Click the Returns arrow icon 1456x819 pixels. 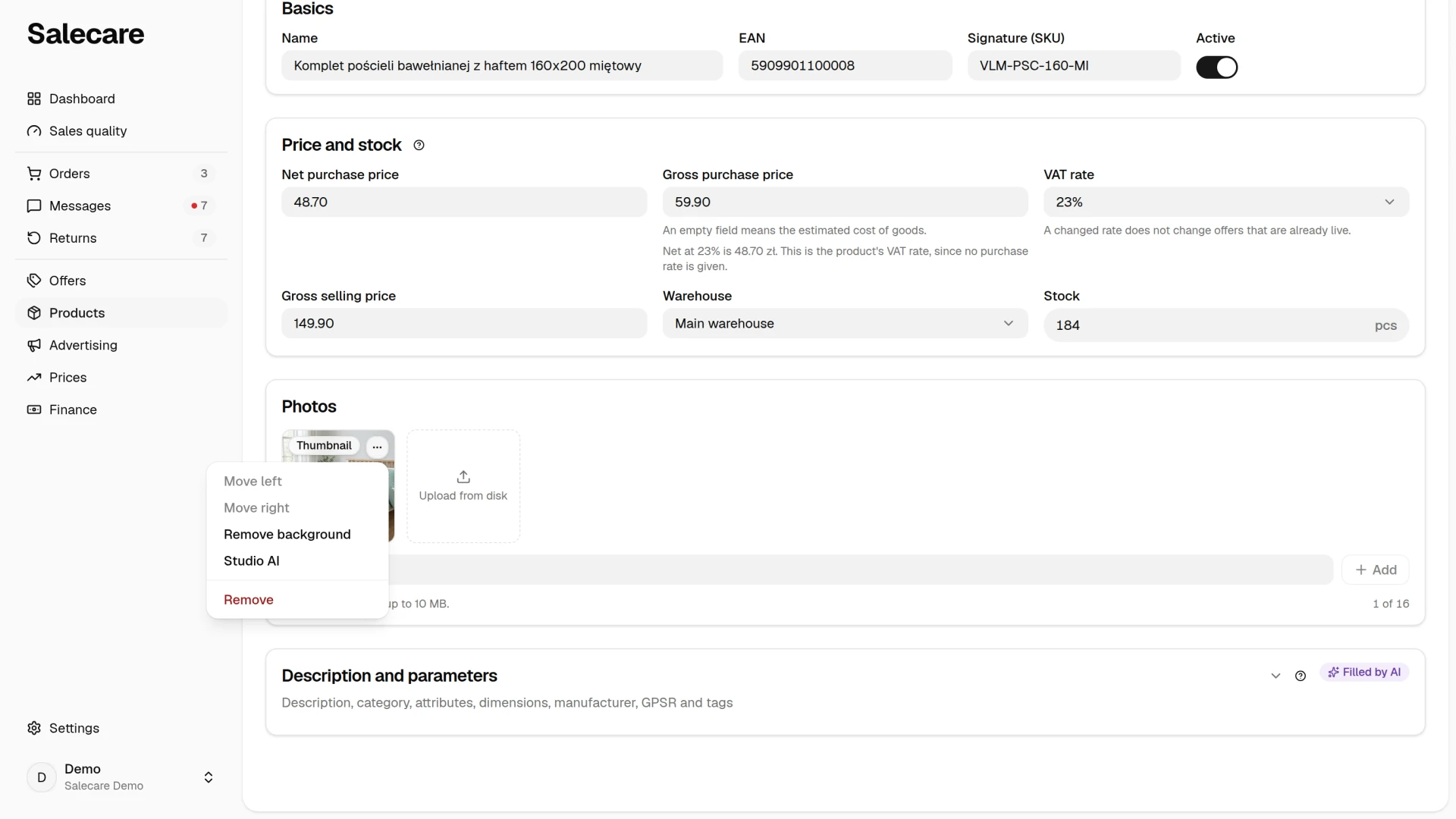34,238
